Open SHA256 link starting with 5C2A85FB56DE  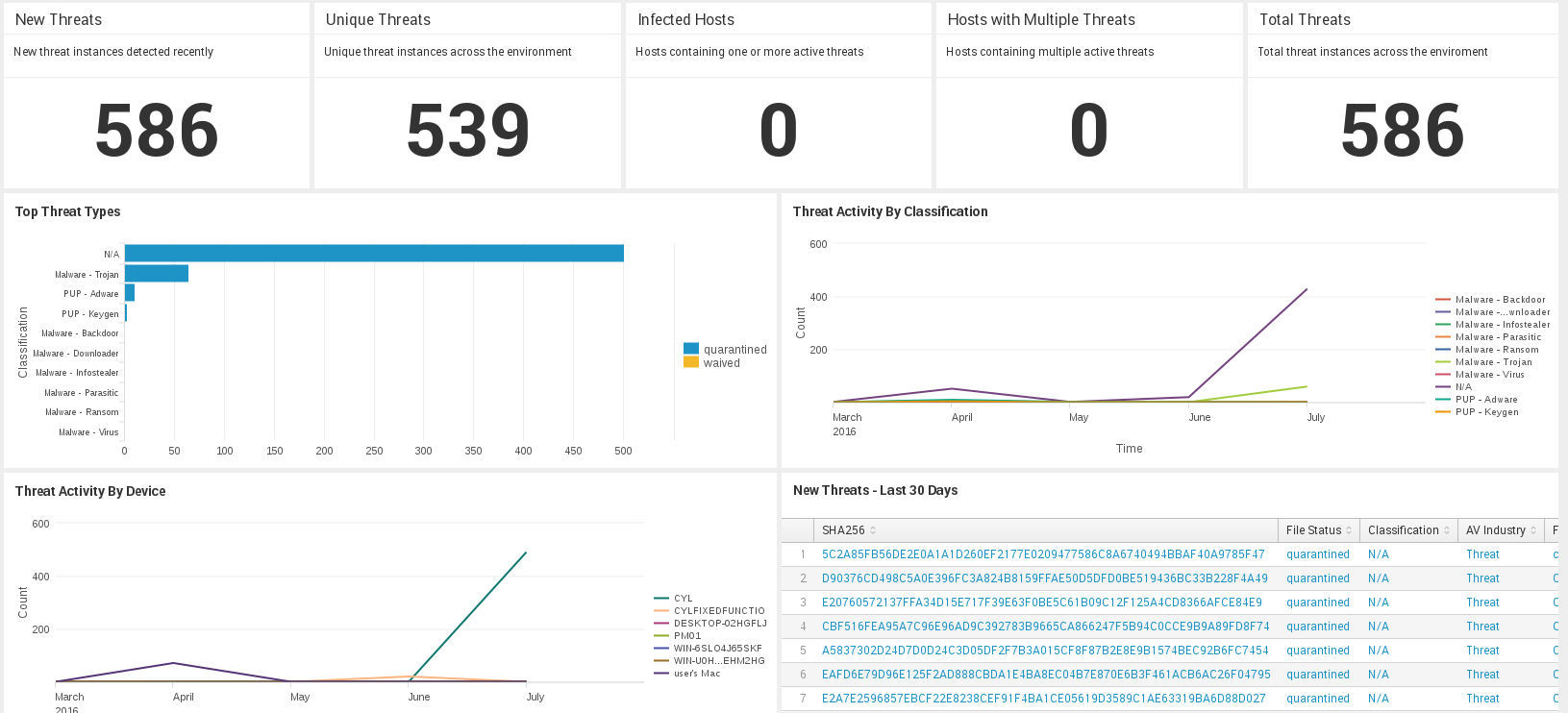[1043, 554]
